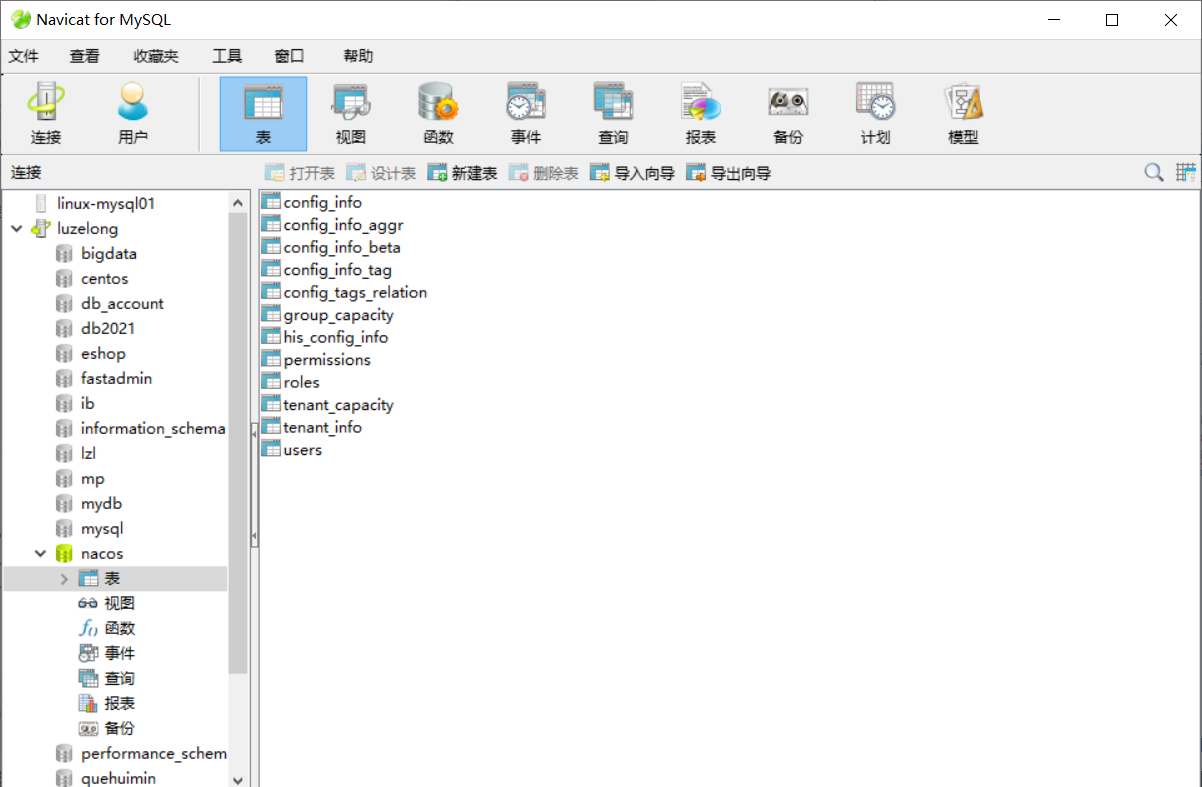This screenshot has height=787, width=1202.
Task: Click the 备份 tape icon under nacos
Action: pos(88,729)
